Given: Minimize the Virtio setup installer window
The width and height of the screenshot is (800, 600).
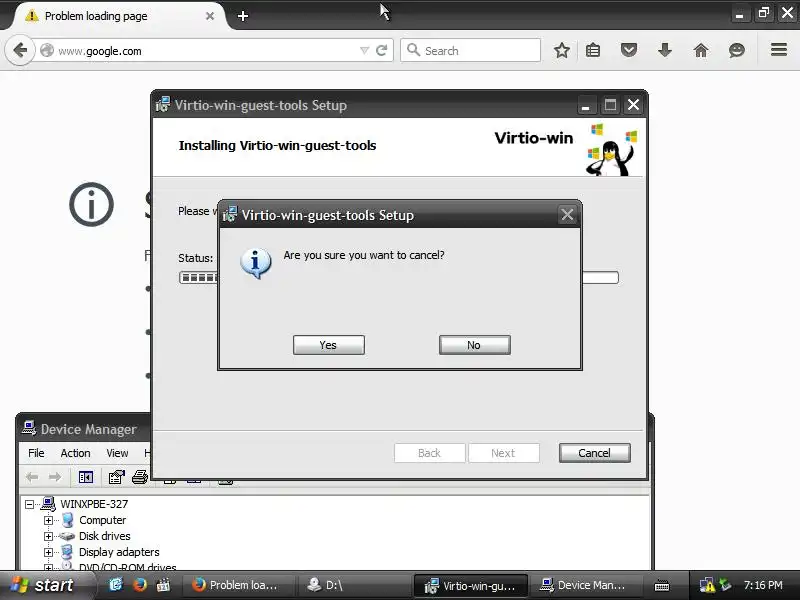Looking at the screenshot, I should 586,105.
